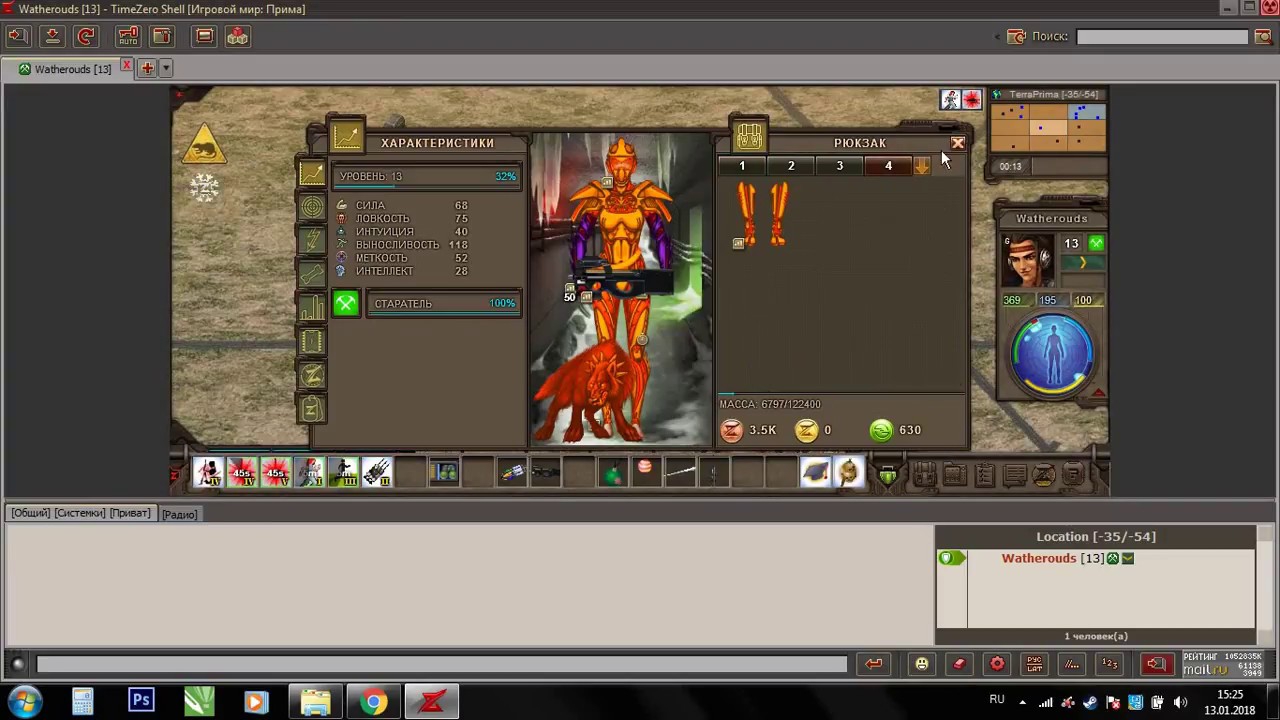
Task: Toggle РУС/LAT keyboard layout button
Action: (x=1035, y=663)
